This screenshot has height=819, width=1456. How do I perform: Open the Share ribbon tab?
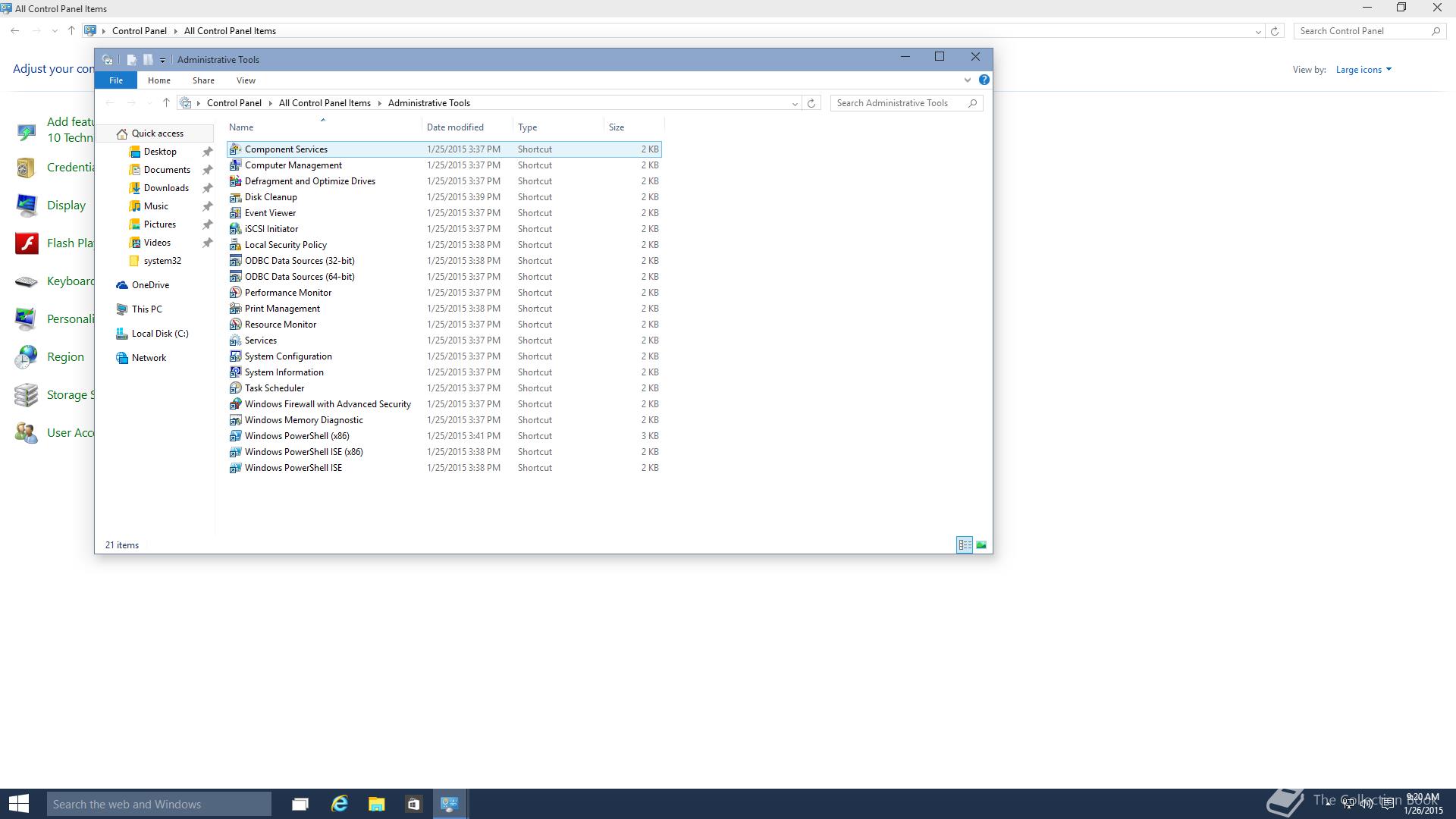(x=203, y=80)
